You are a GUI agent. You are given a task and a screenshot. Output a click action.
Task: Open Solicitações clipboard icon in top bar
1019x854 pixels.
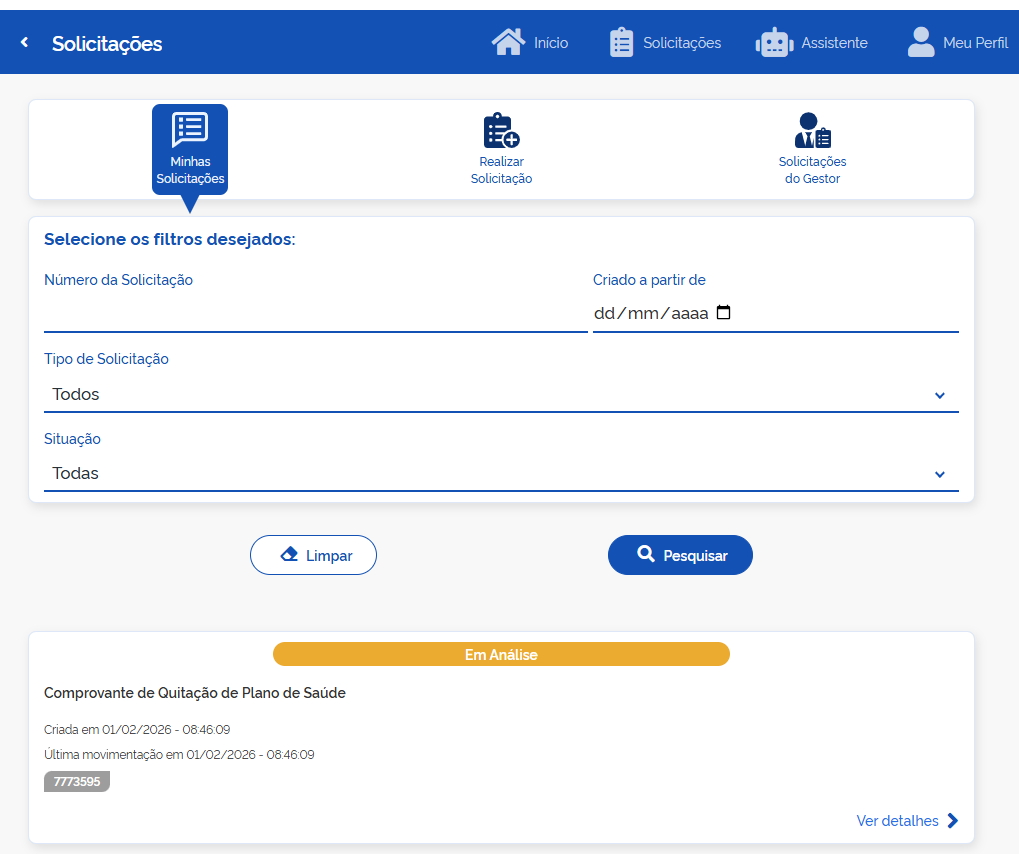click(x=621, y=42)
